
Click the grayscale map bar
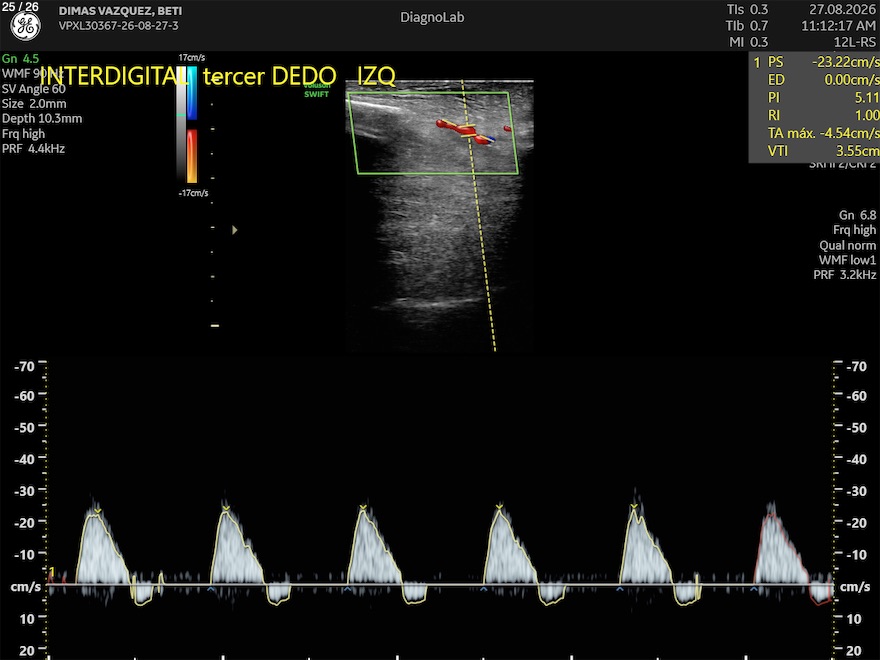tap(181, 124)
